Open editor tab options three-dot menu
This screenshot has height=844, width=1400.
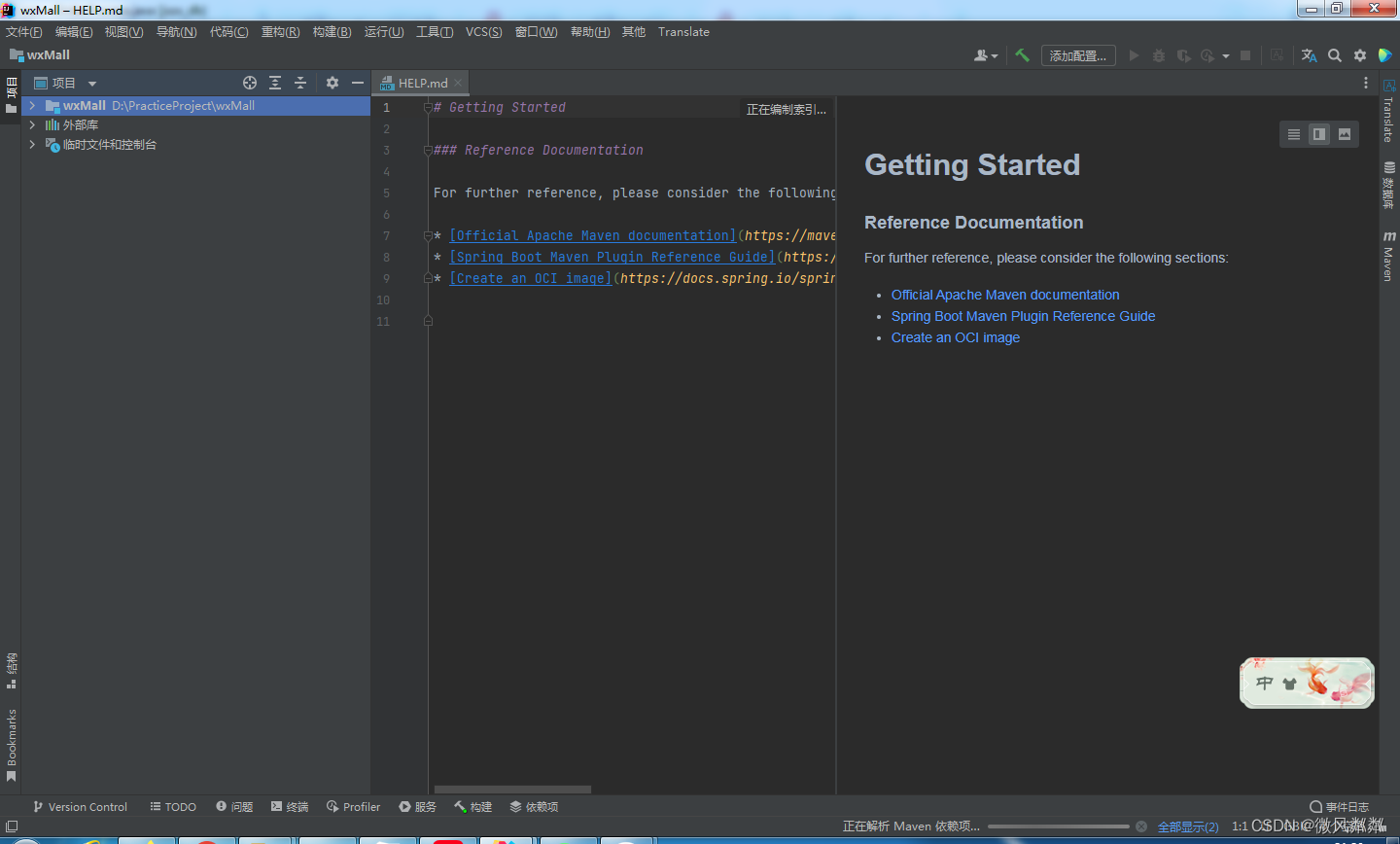coord(1365,83)
